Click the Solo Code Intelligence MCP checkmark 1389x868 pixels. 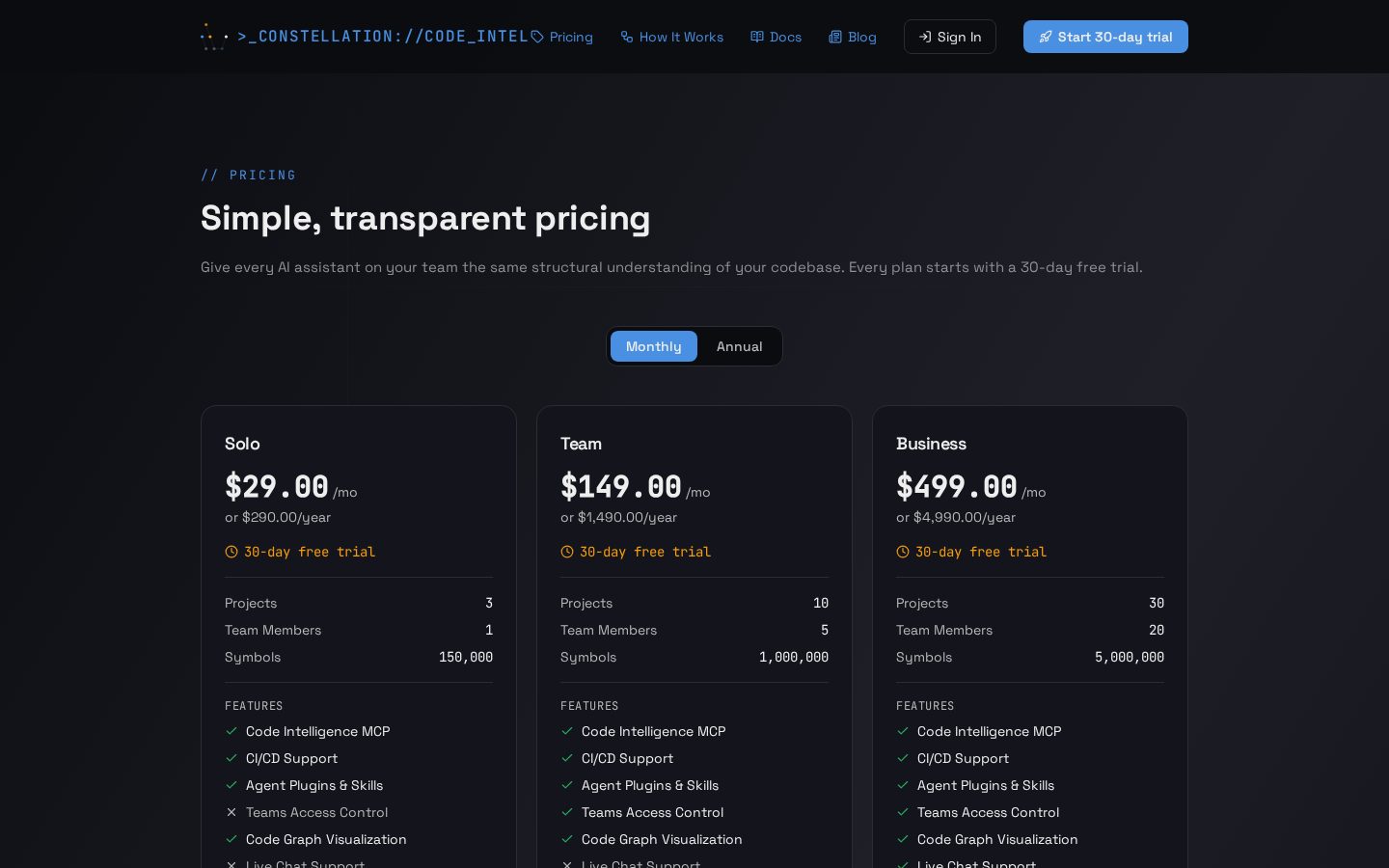click(231, 731)
